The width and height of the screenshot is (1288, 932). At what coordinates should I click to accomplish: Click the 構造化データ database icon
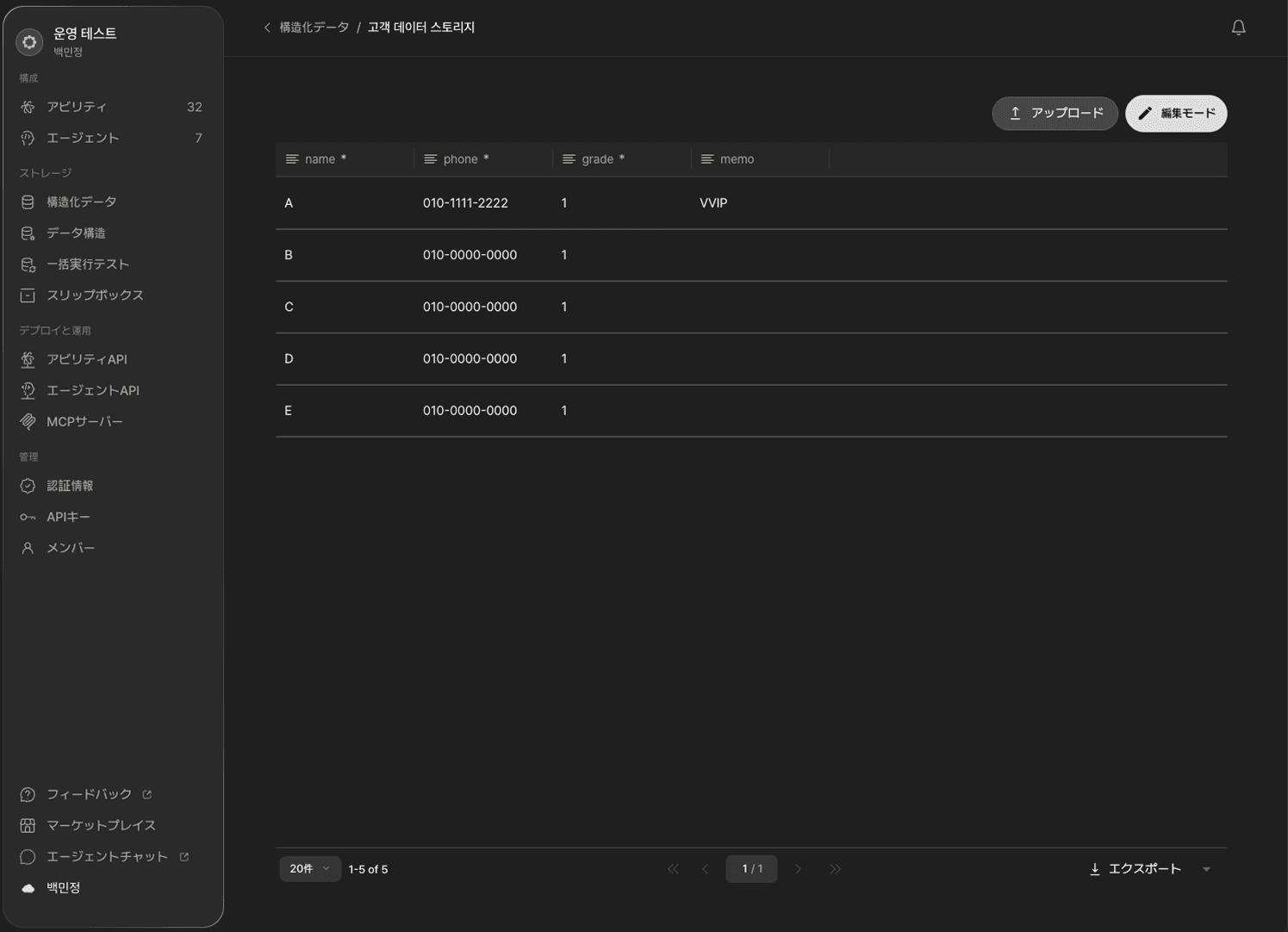pyautogui.click(x=28, y=202)
